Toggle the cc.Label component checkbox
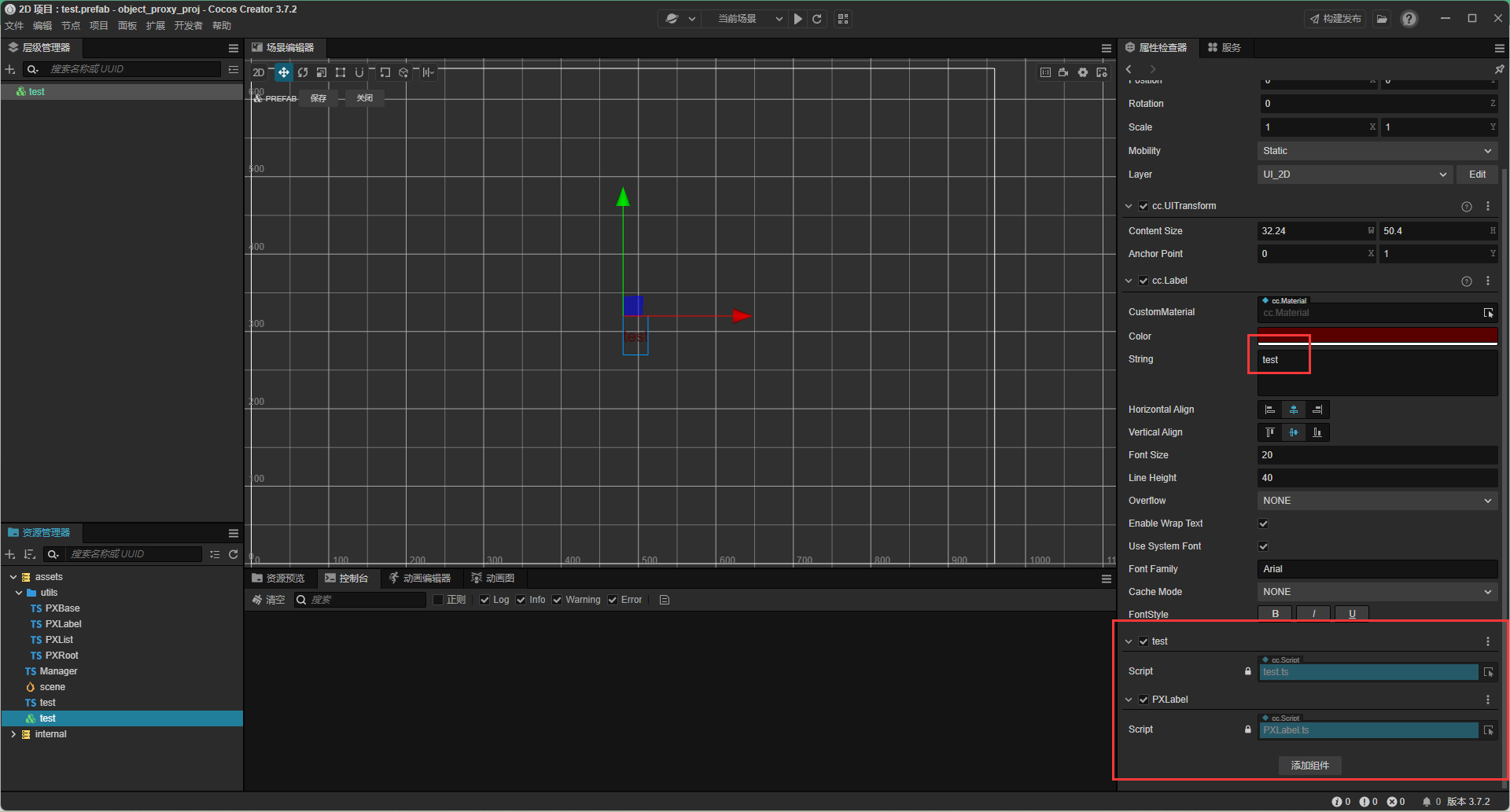The height and width of the screenshot is (812, 1510). coord(1144,281)
